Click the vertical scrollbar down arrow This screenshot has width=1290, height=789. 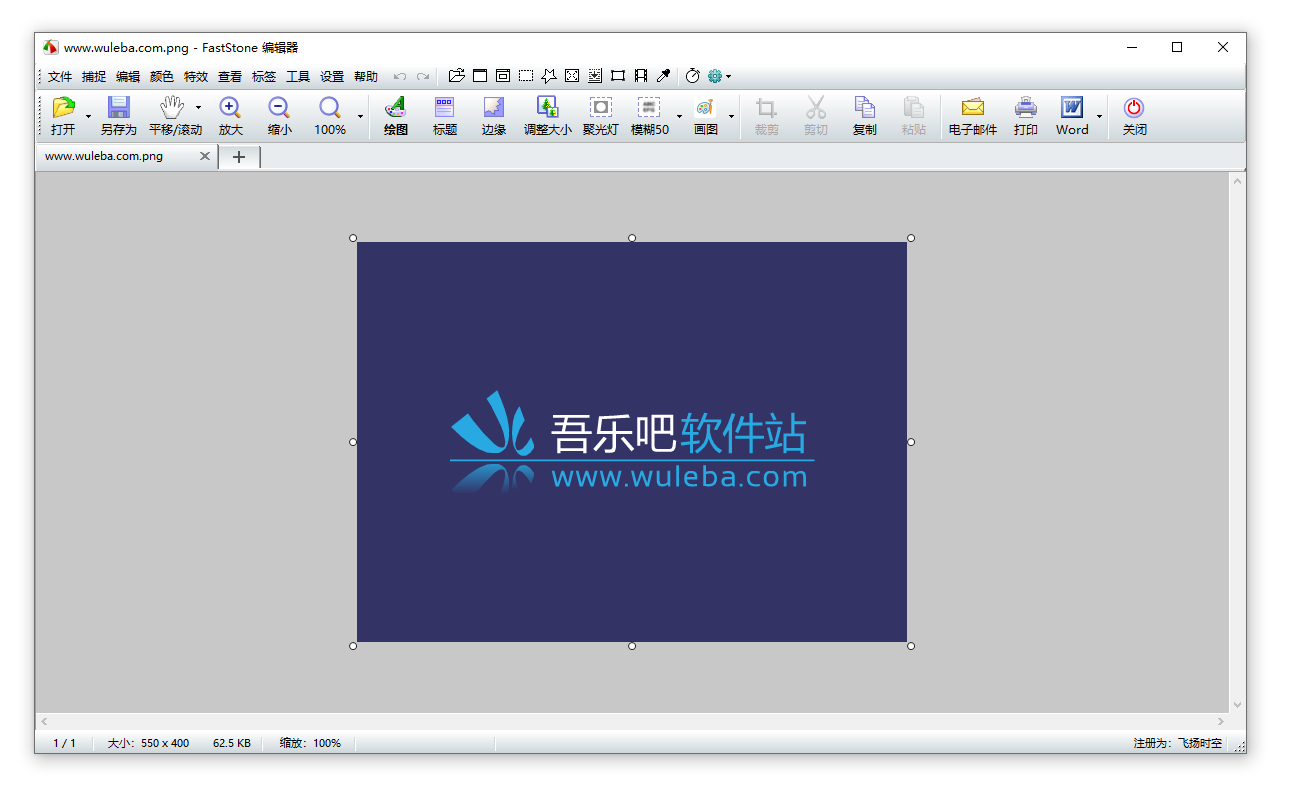[1237, 704]
